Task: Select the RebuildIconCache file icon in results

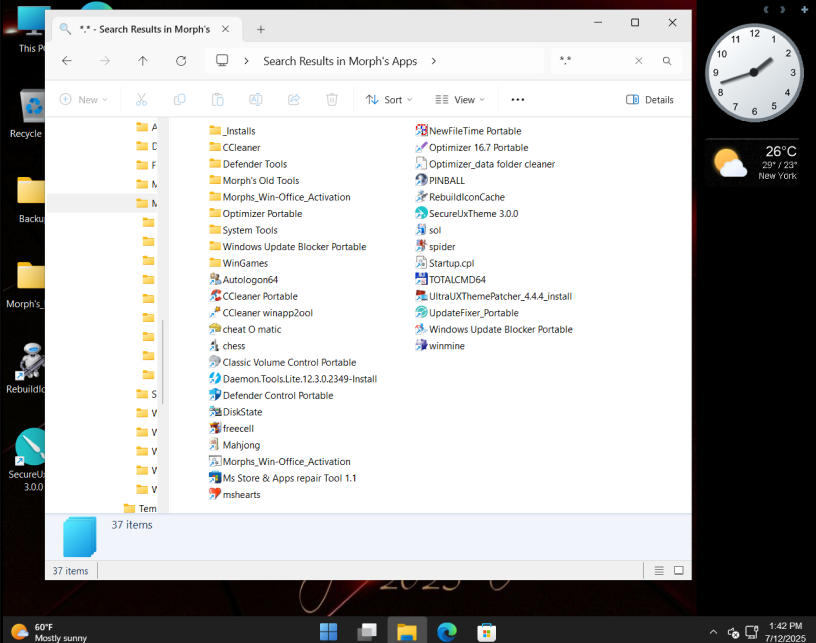Action: (x=421, y=197)
